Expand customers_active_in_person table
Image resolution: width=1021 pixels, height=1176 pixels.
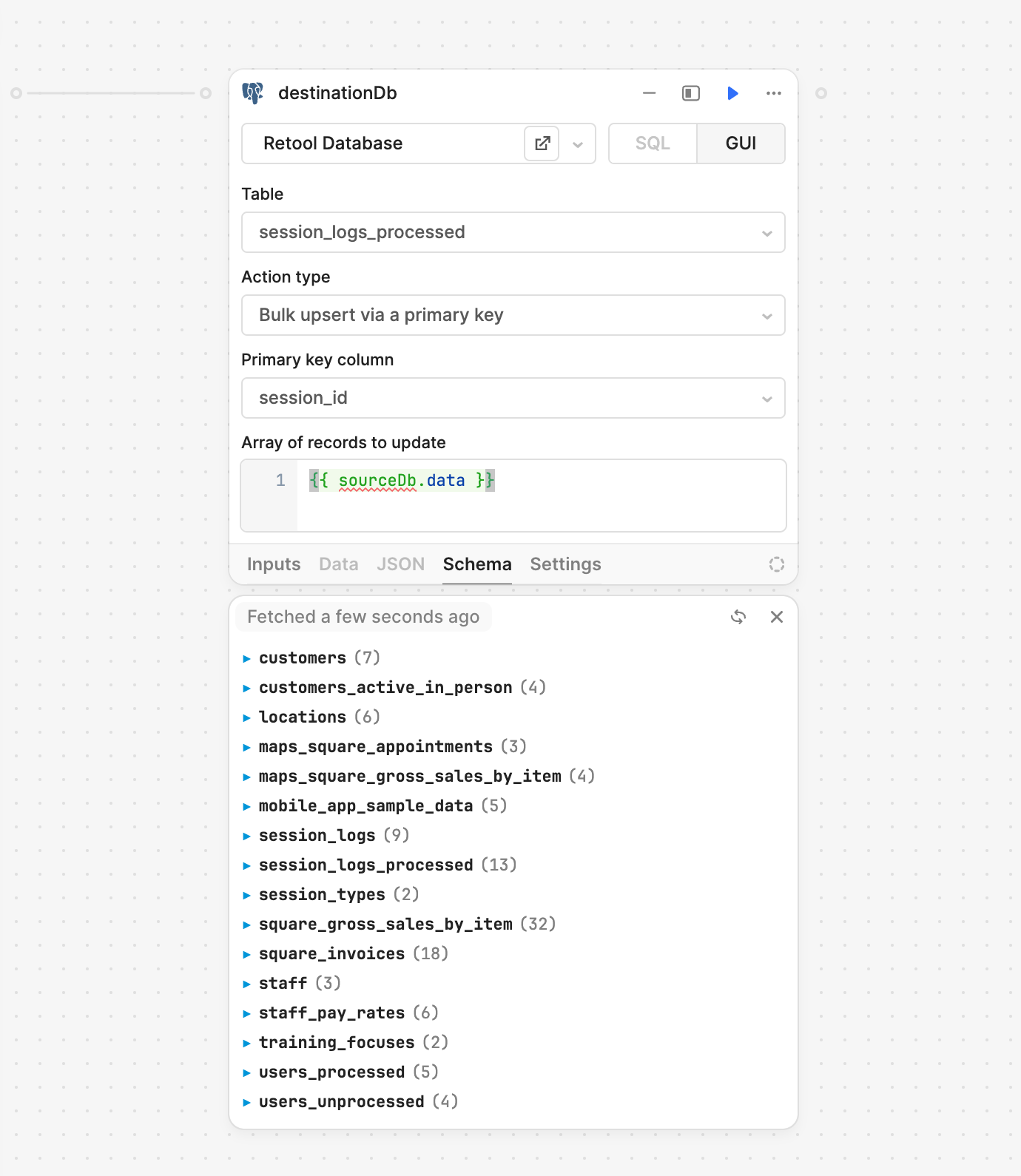coord(246,688)
